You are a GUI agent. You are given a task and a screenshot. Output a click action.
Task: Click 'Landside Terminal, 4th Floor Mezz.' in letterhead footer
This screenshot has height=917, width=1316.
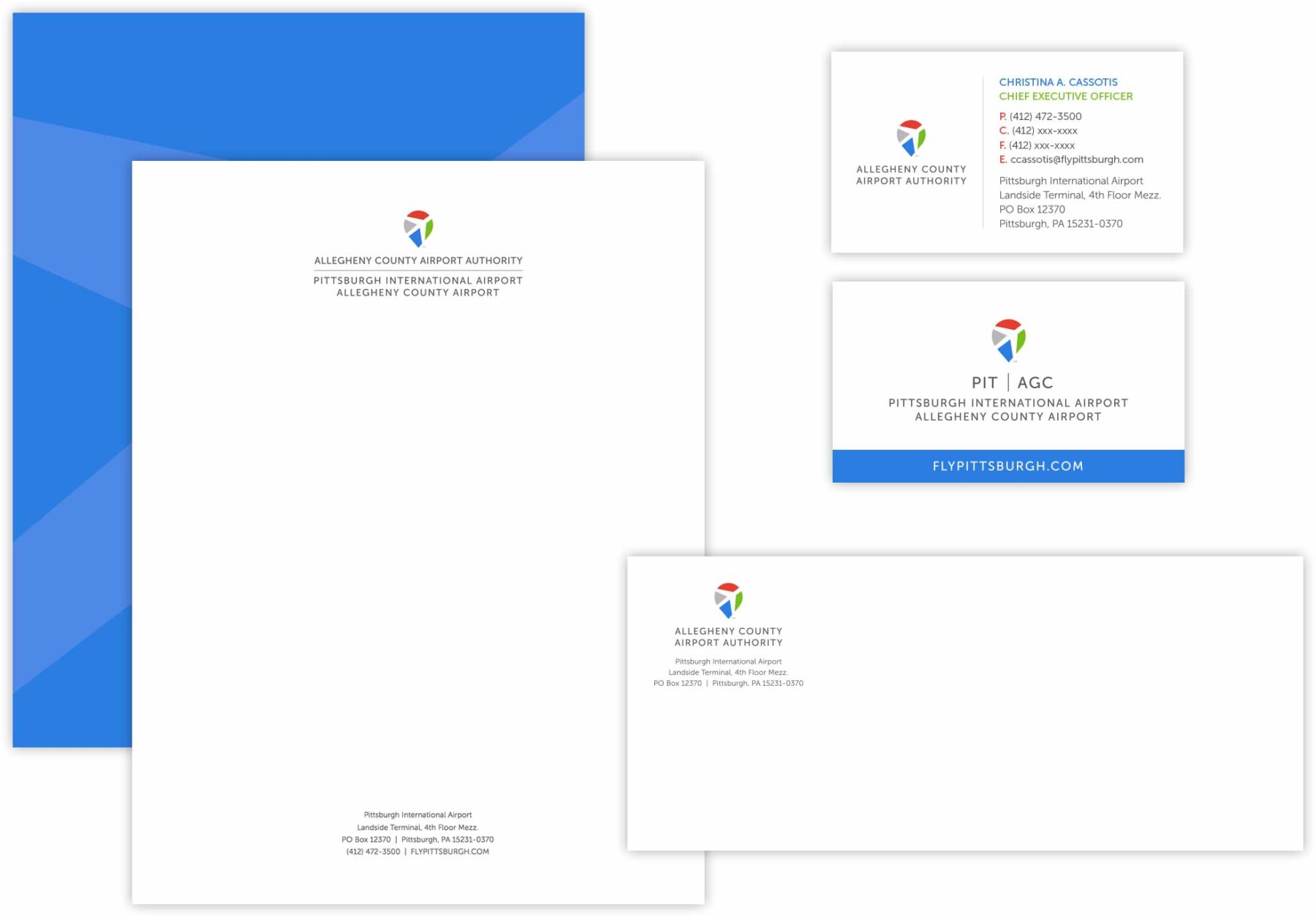(417, 827)
